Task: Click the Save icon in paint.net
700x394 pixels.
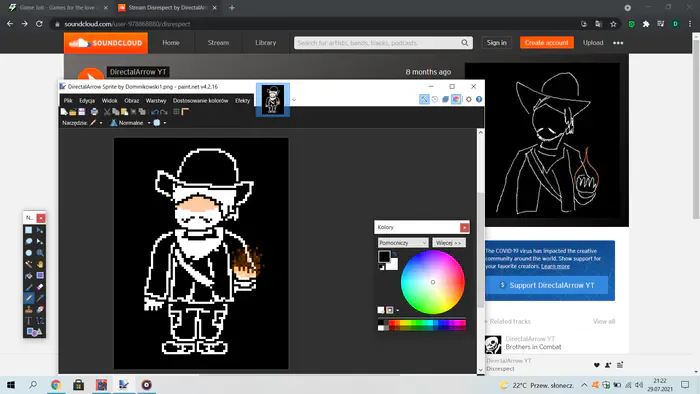Action: pos(81,112)
